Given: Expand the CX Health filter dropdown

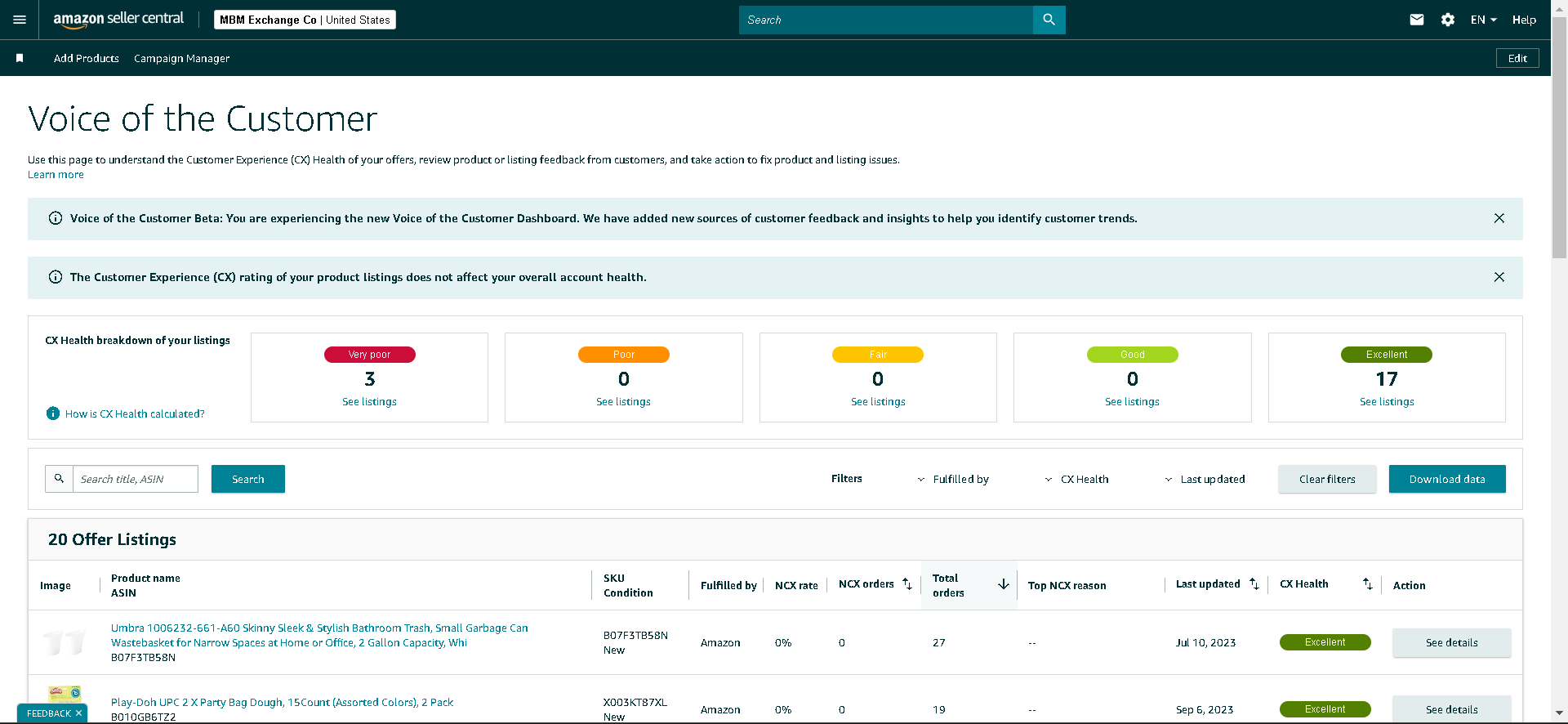Looking at the screenshot, I should (x=1076, y=479).
